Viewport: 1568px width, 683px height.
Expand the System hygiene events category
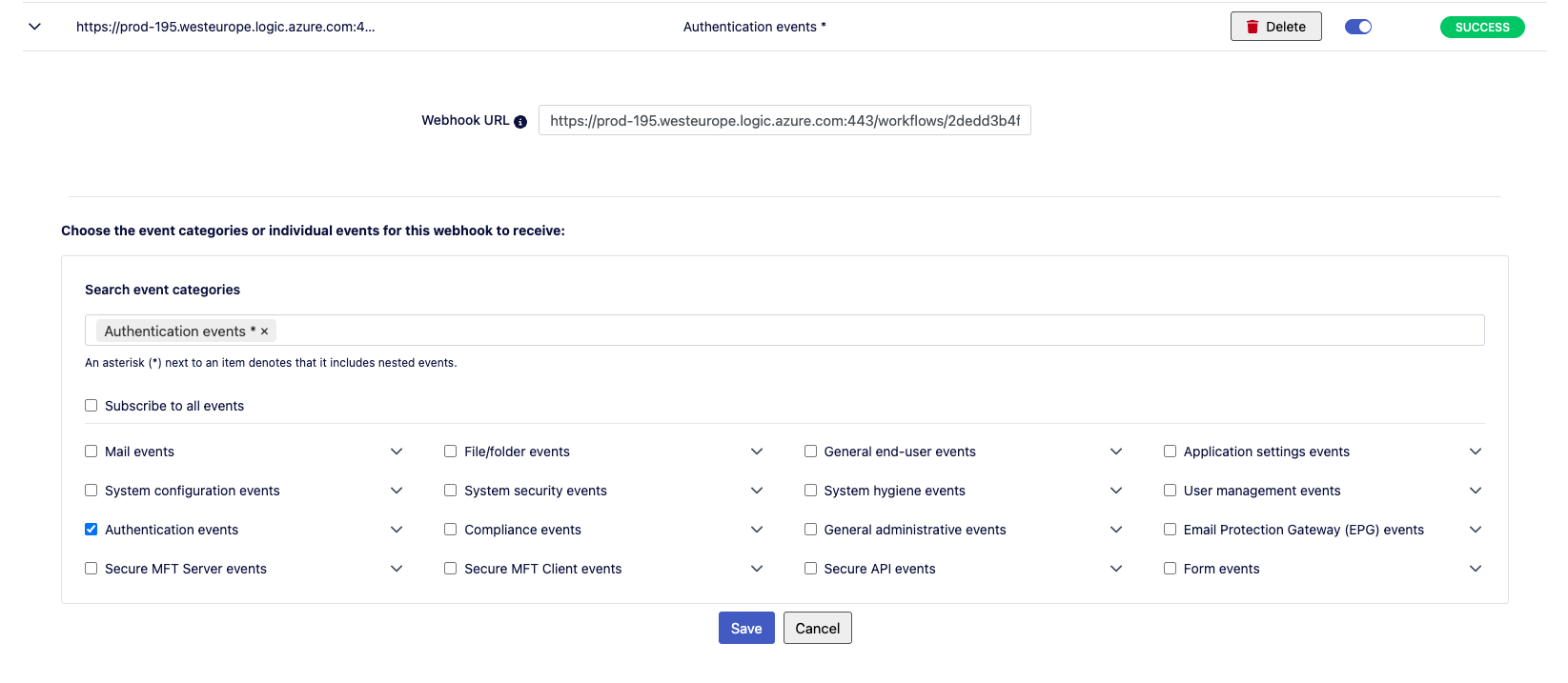pyautogui.click(x=1116, y=491)
